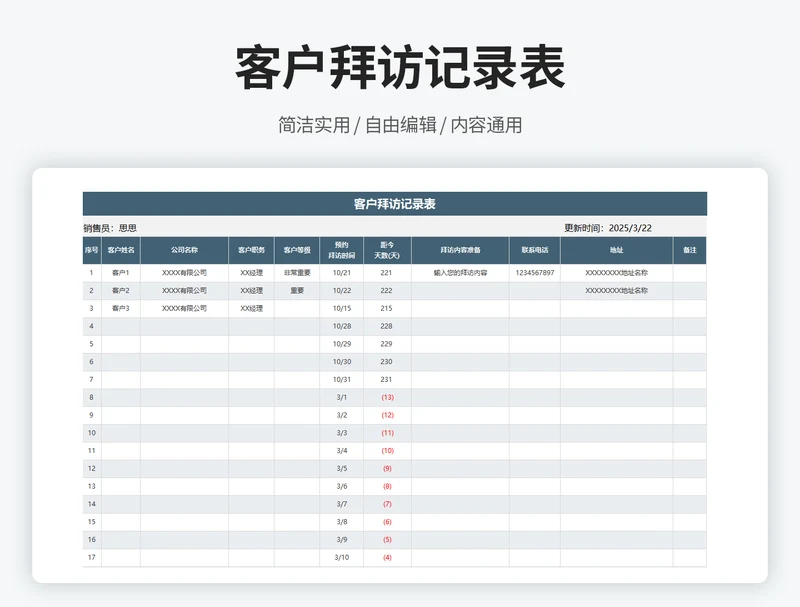Click the 输入您的拜访内容 cell
The height and width of the screenshot is (607, 800).
460,273
